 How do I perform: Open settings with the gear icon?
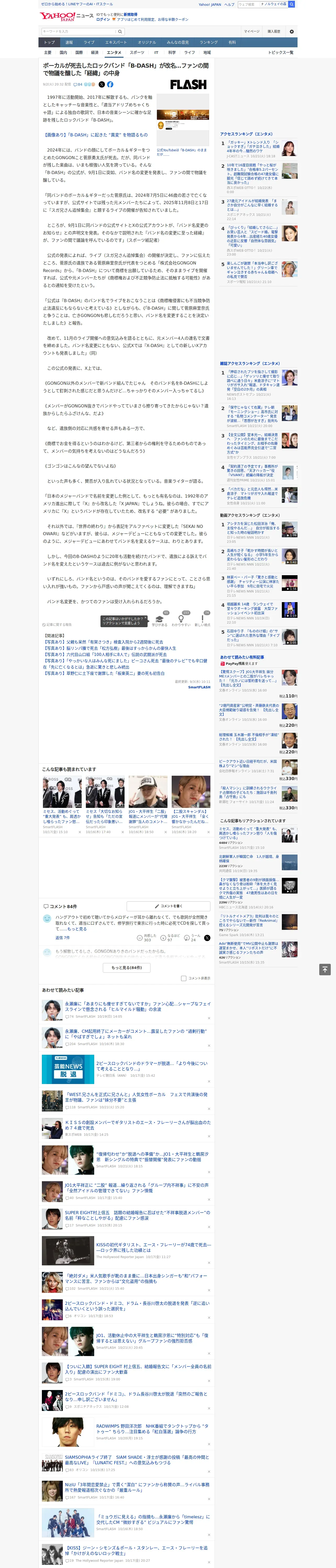292,32
